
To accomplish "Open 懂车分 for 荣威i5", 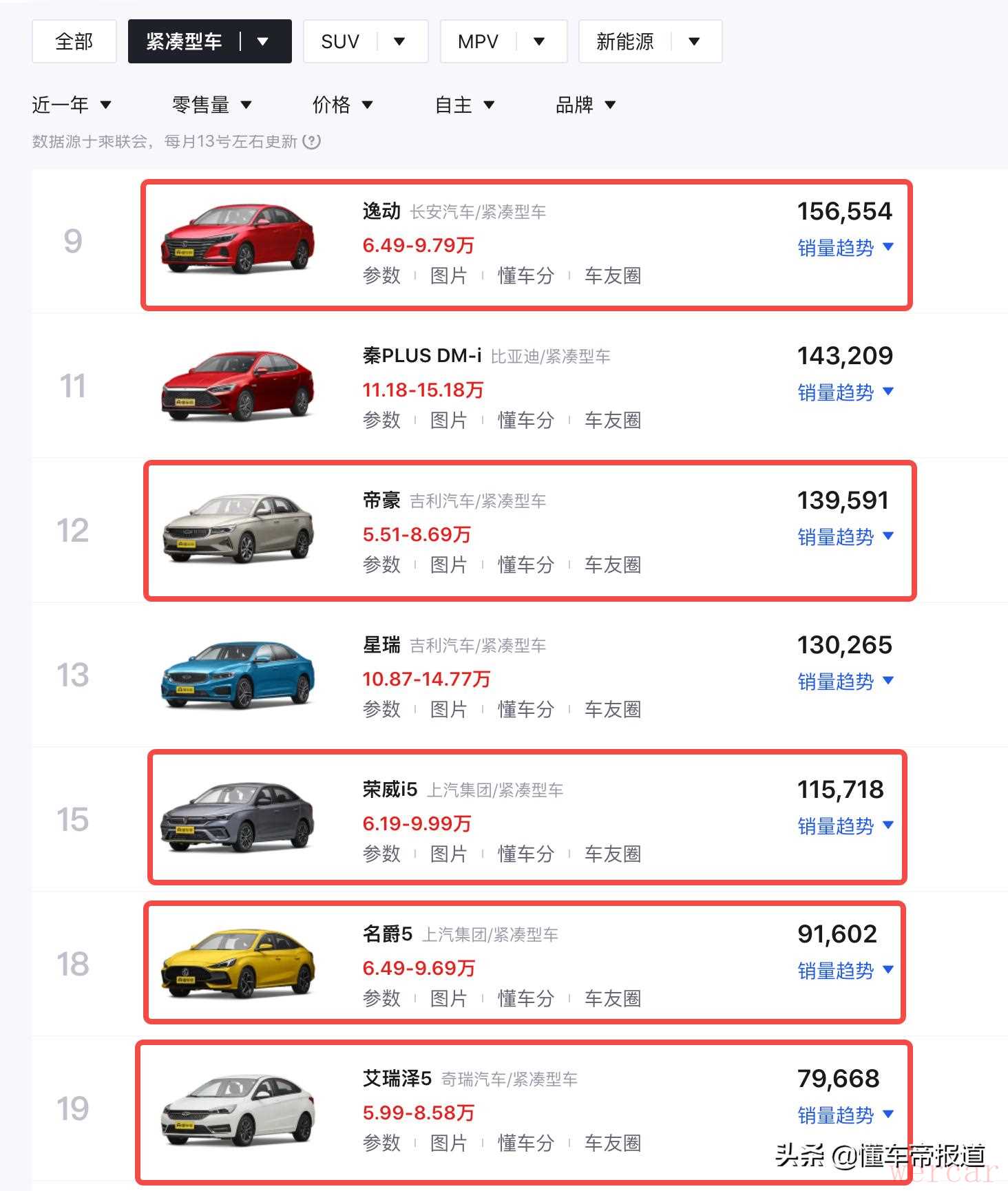I will point(526,854).
